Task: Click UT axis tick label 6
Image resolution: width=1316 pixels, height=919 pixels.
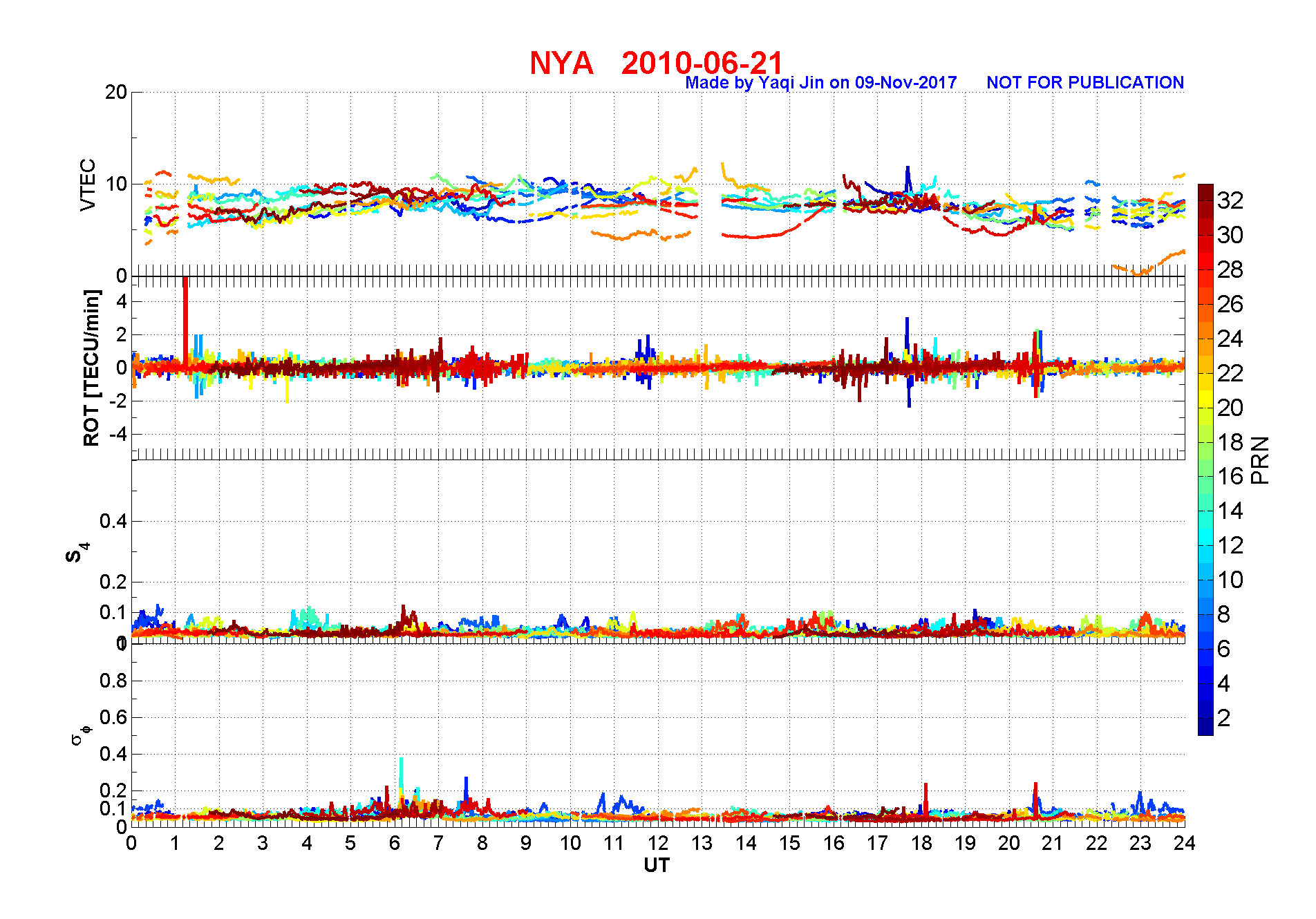Action: [x=395, y=843]
